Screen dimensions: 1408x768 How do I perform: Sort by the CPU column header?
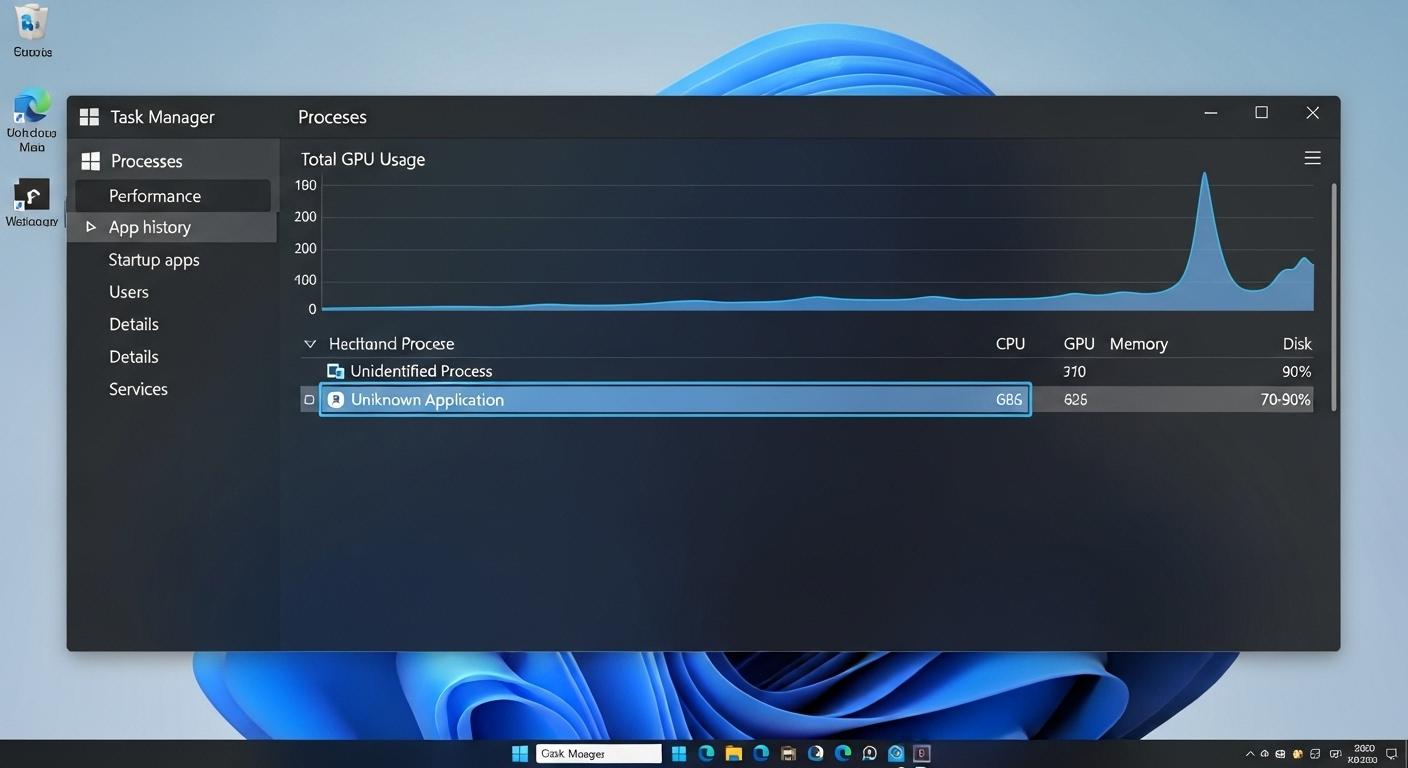pyautogui.click(x=1010, y=344)
